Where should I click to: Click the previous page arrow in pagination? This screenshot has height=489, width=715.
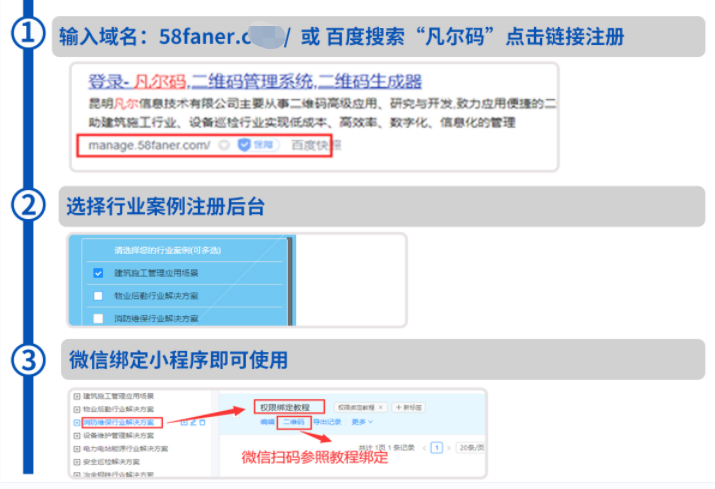point(425,448)
